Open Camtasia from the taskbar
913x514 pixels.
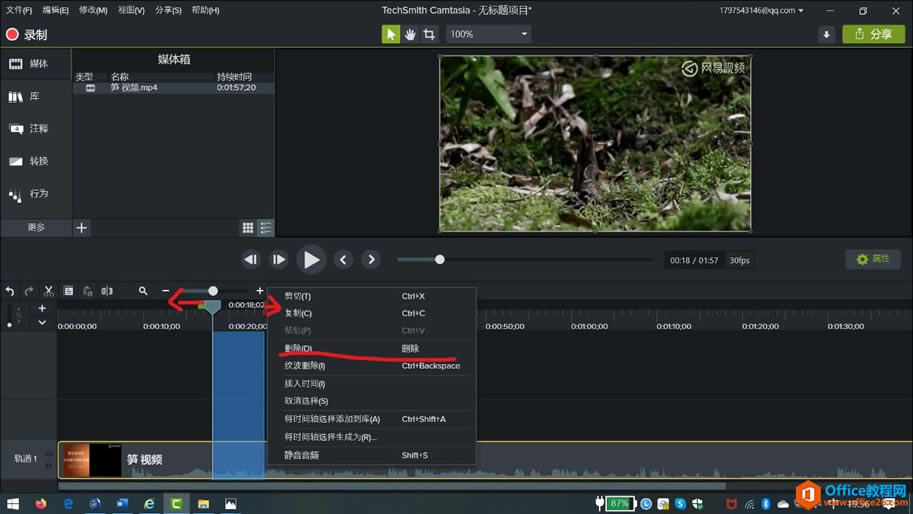(x=176, y=504)
